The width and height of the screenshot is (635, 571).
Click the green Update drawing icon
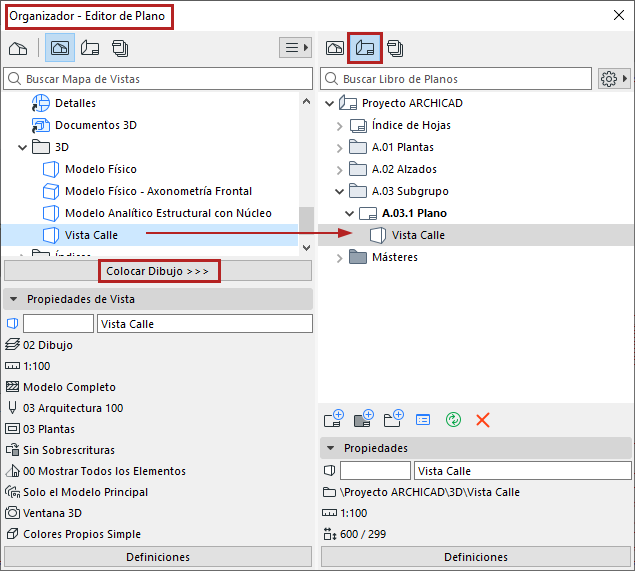pos(453,420)
